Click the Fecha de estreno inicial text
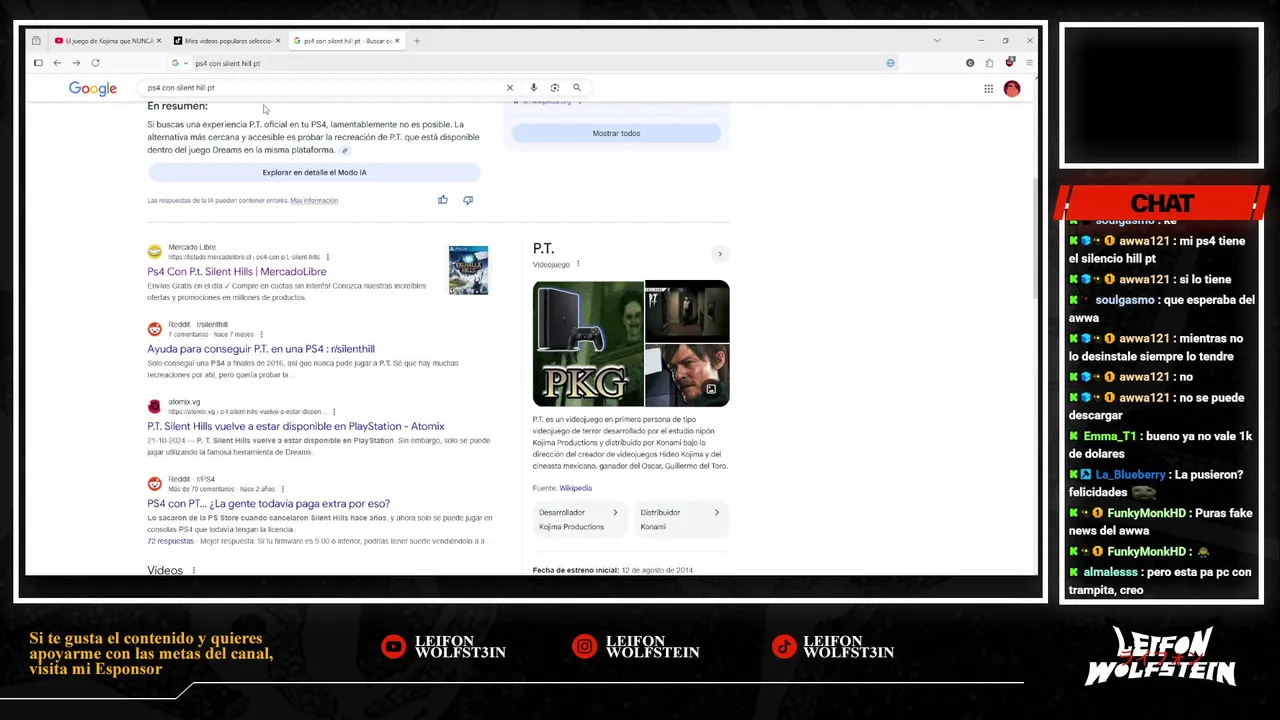The height and width of the screenshot is (720, 1280). pyautogui.click(x=575, y=571)
